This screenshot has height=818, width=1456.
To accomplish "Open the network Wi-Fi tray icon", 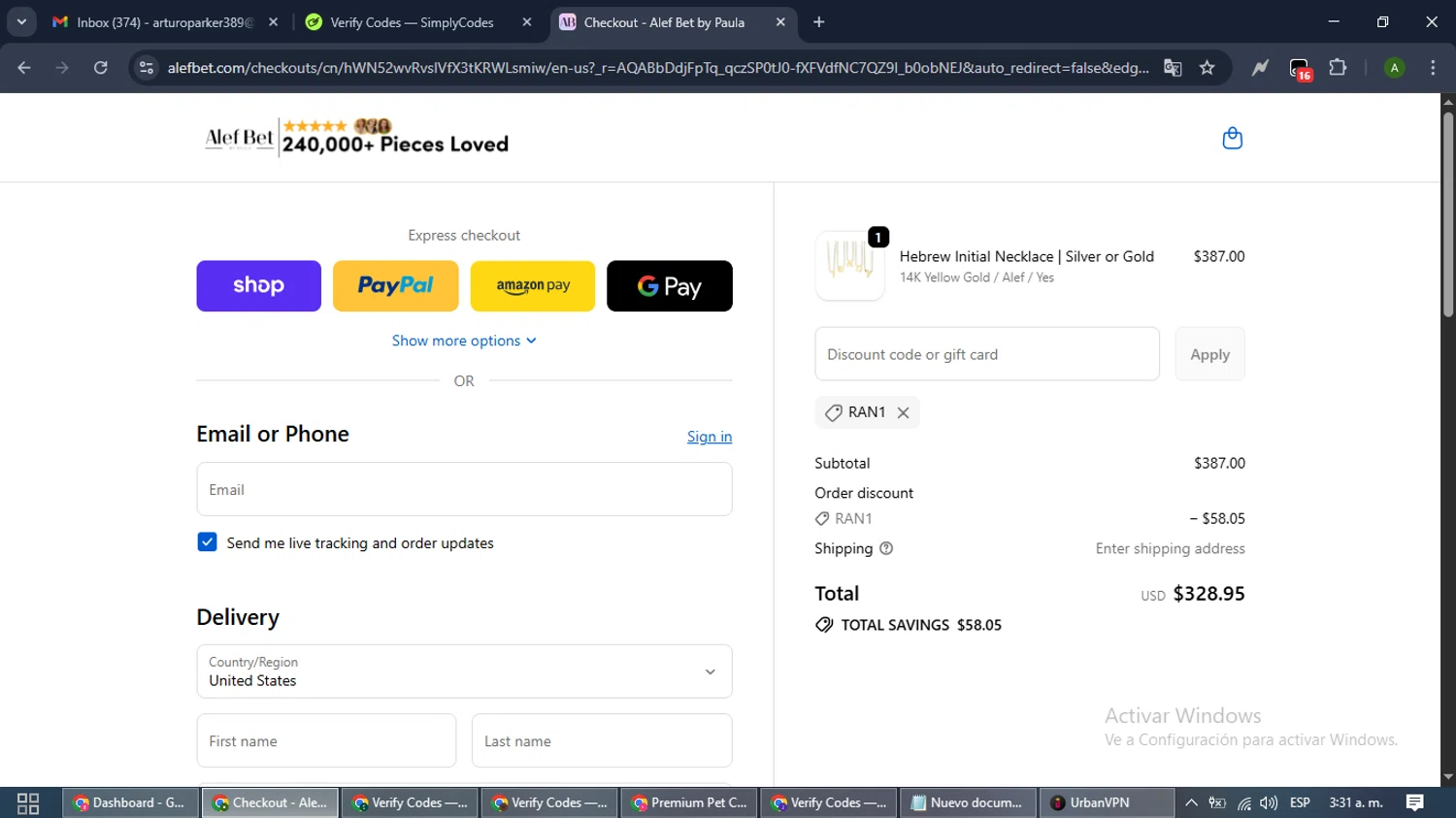I will 1243,802.
